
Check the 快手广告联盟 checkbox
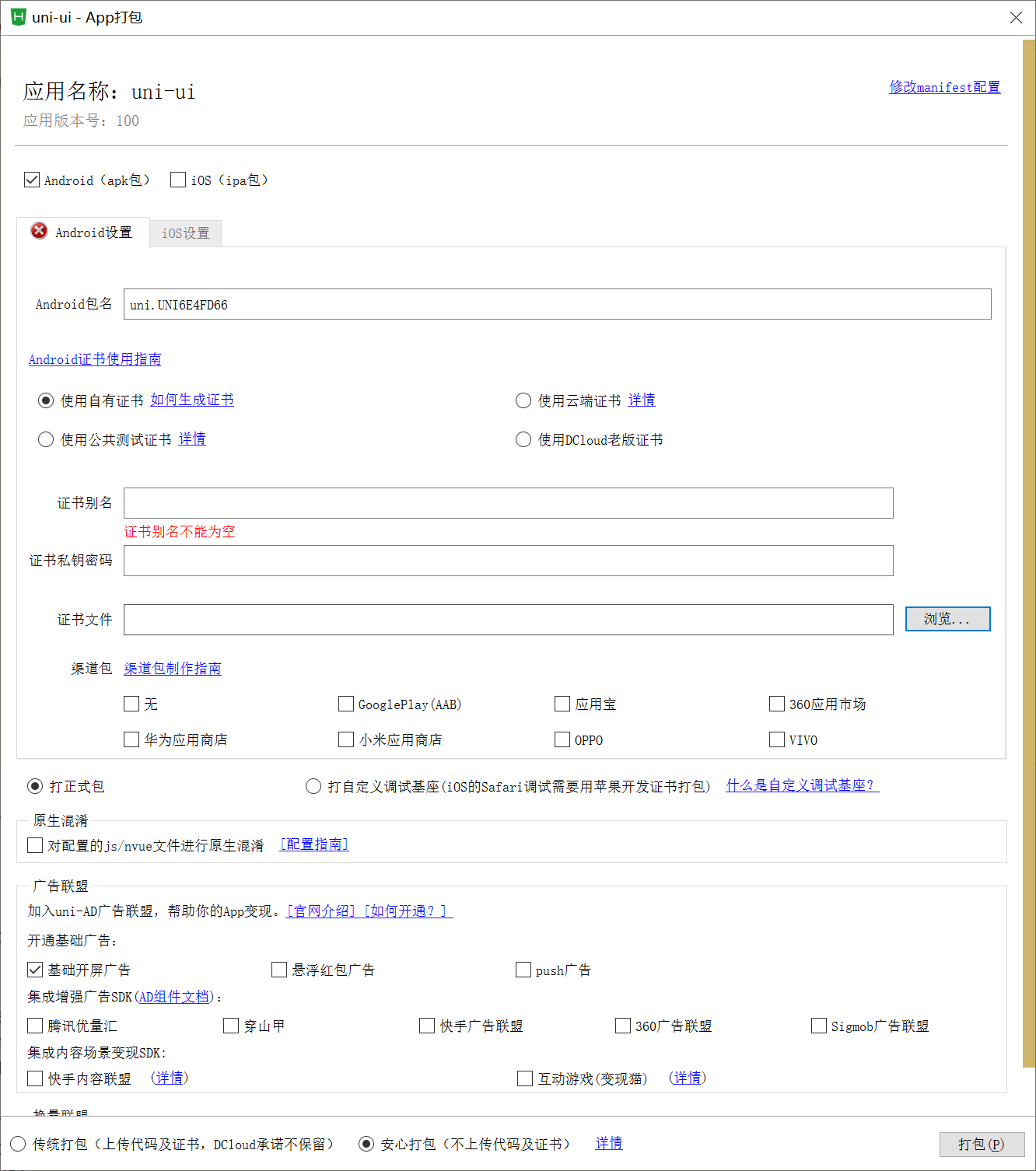[427, 1026]
